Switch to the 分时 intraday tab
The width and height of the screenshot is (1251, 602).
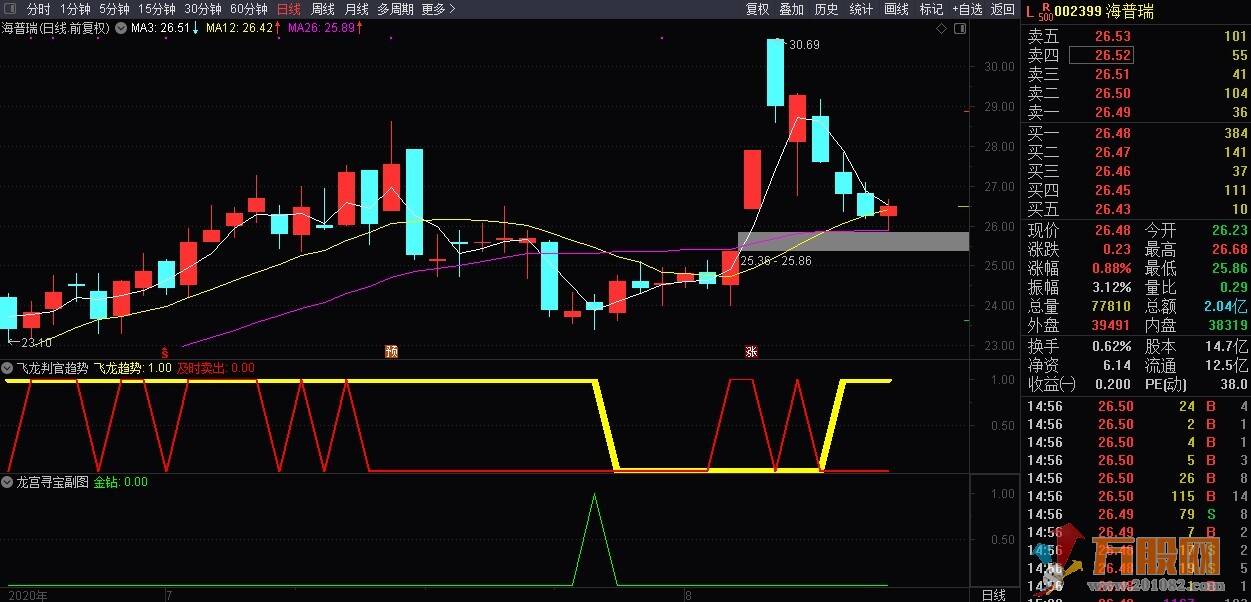click(x=38, y=9)
